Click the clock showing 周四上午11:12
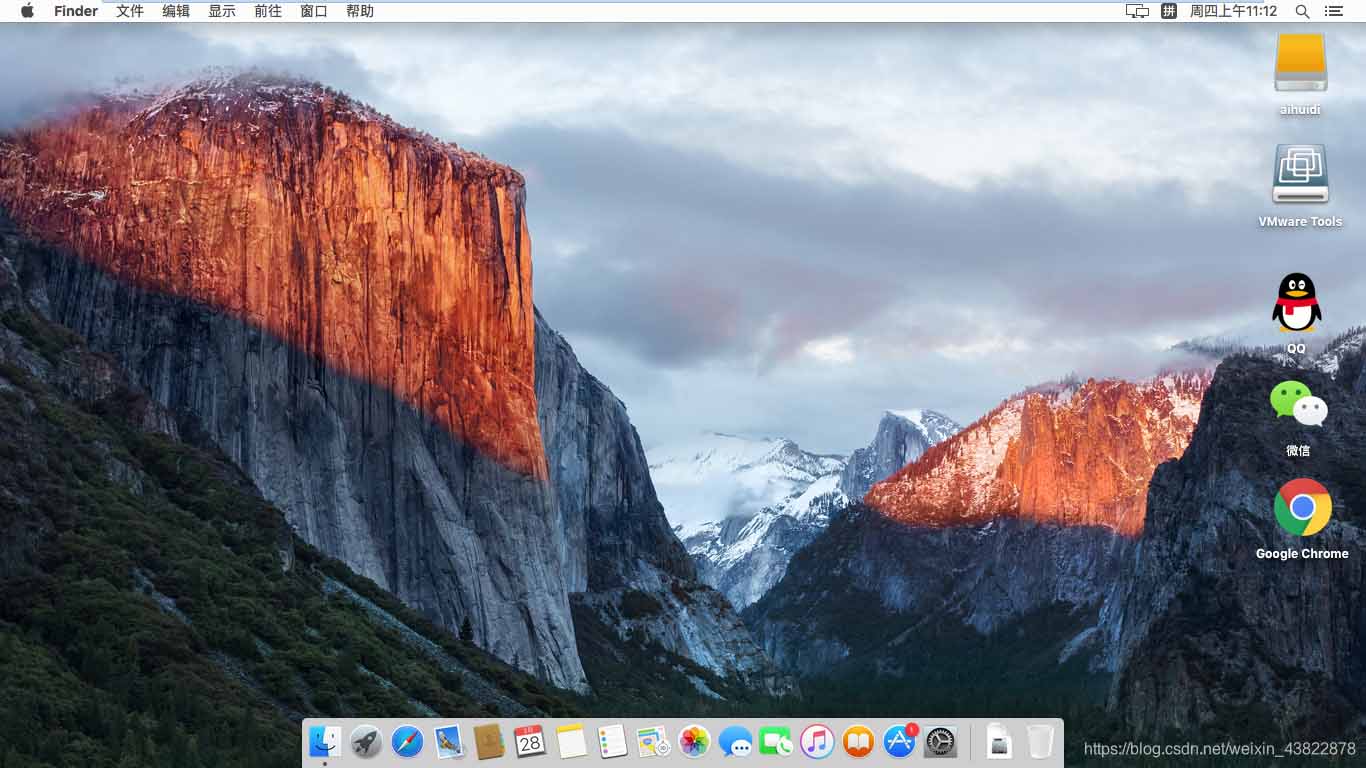The height and width of the screenshot is (768, 1366). 1233,11
